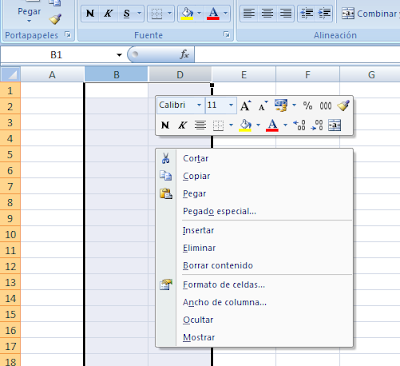The image size is (400, 366).
Task: Increase indent in ribbon Alineación
Action: [324, 14]
